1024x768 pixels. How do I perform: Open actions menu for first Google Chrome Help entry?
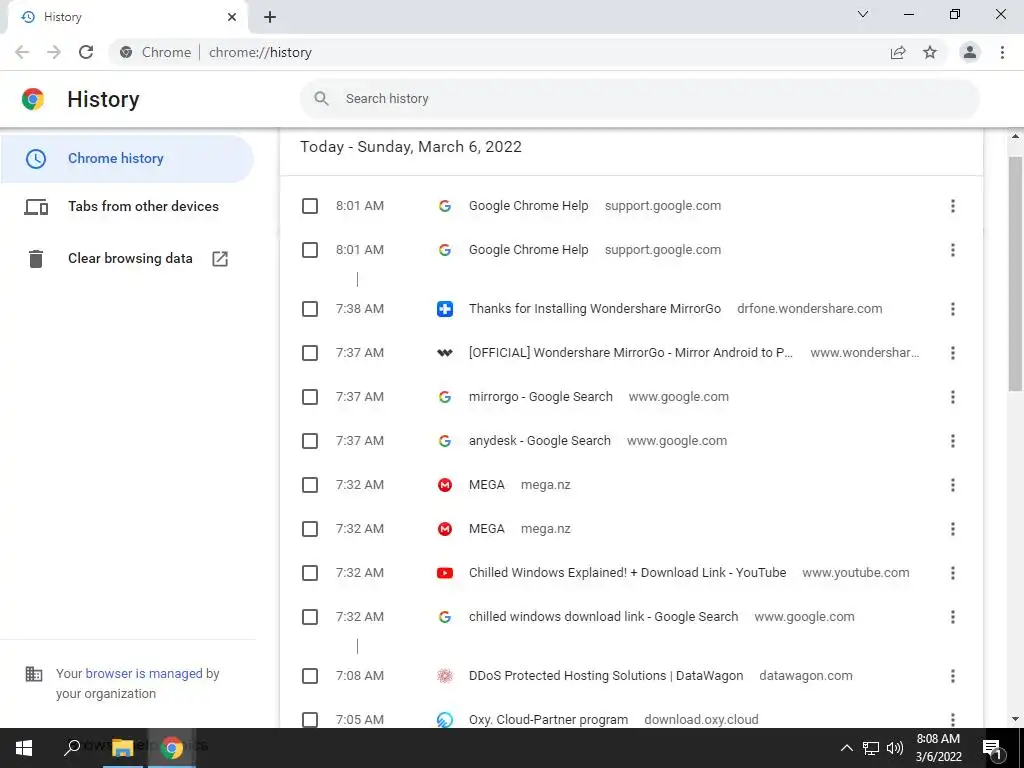[x=953, y=206]
